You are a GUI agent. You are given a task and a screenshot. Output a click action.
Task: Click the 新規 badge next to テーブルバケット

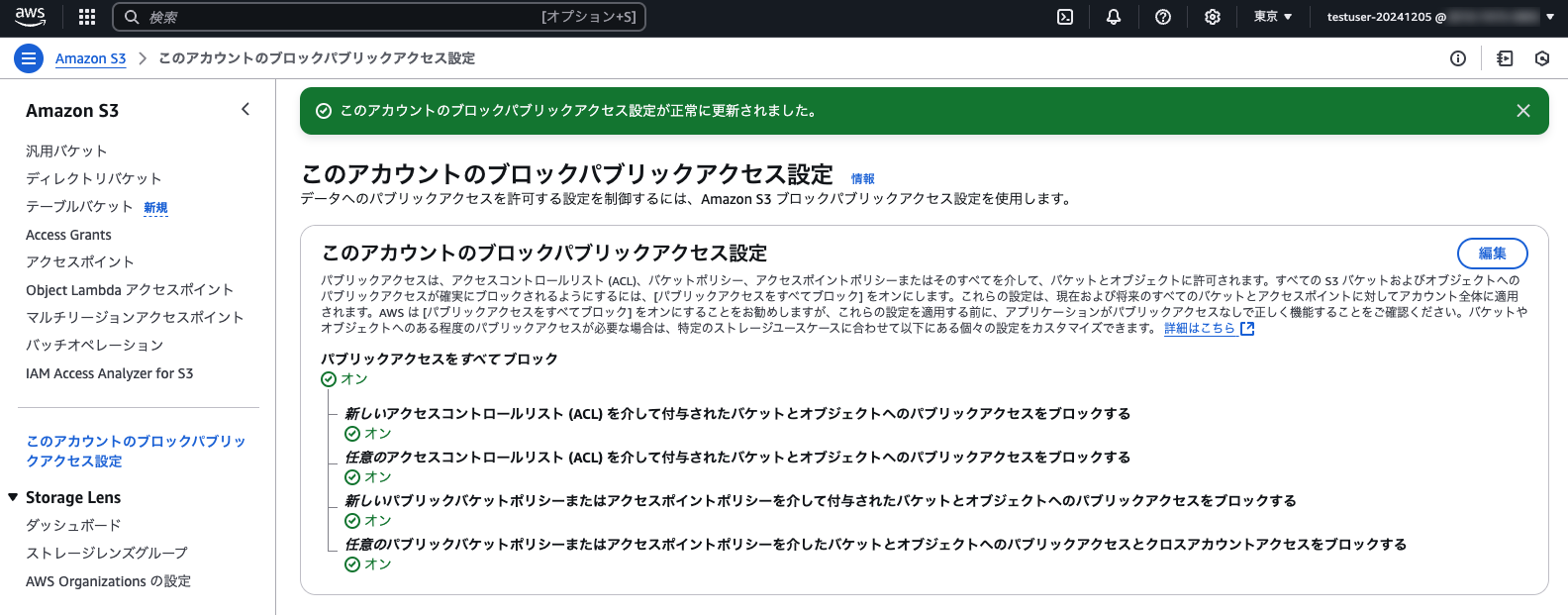[155, 208]
